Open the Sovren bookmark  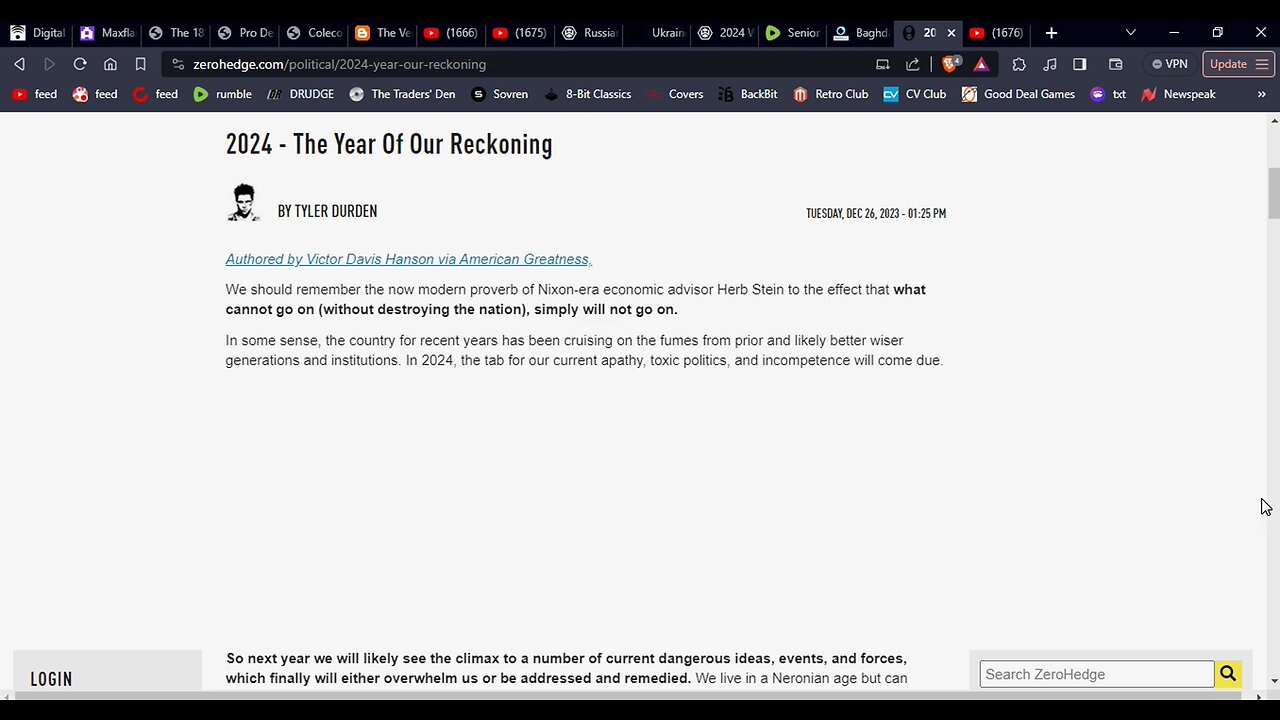[499, 94]
